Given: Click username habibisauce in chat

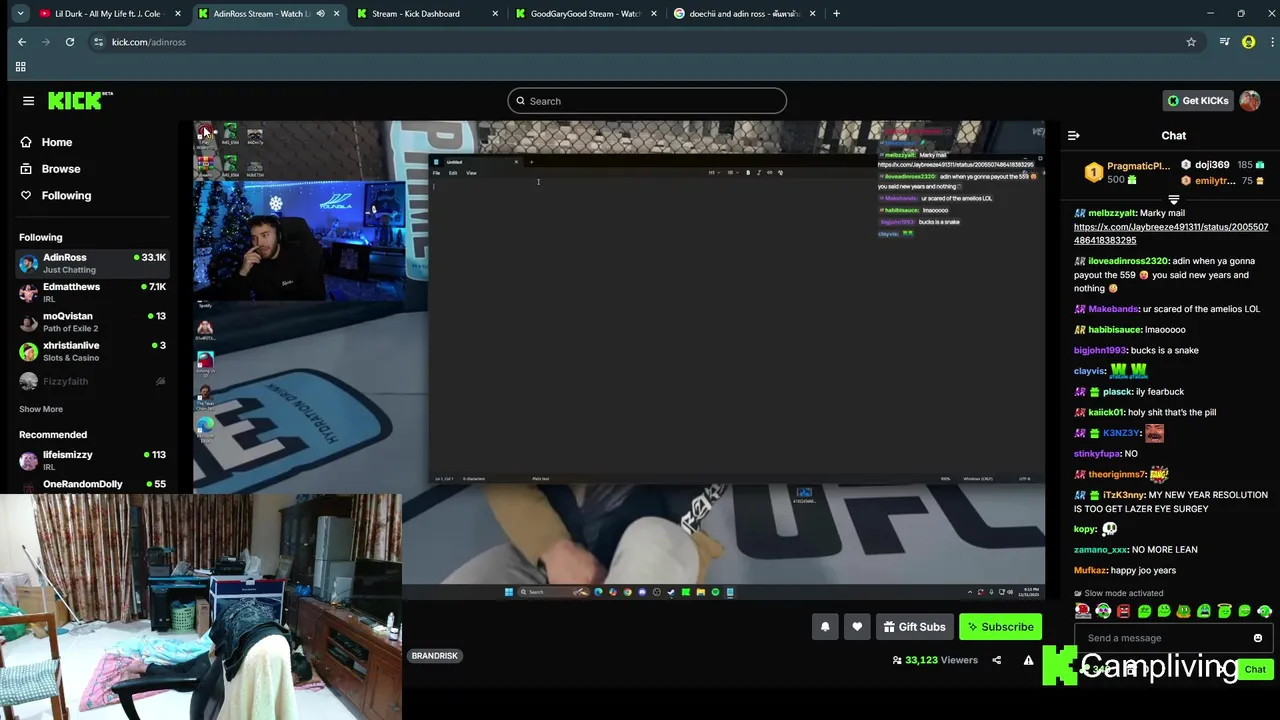Looking at the screenshot, I should [1115, 330].
